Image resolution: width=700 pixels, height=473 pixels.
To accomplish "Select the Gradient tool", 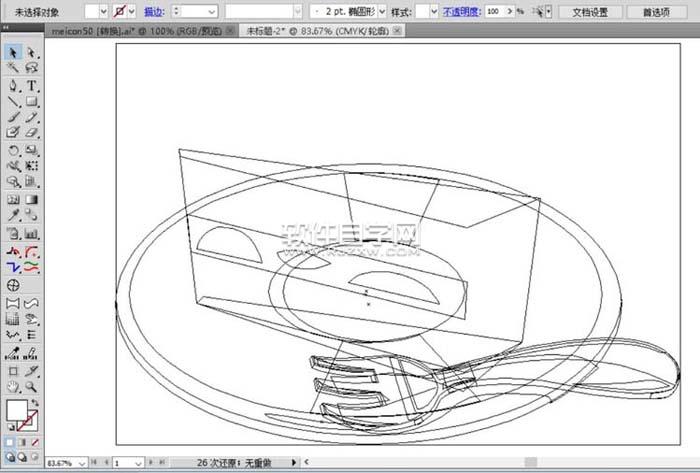I will (31, 199).
